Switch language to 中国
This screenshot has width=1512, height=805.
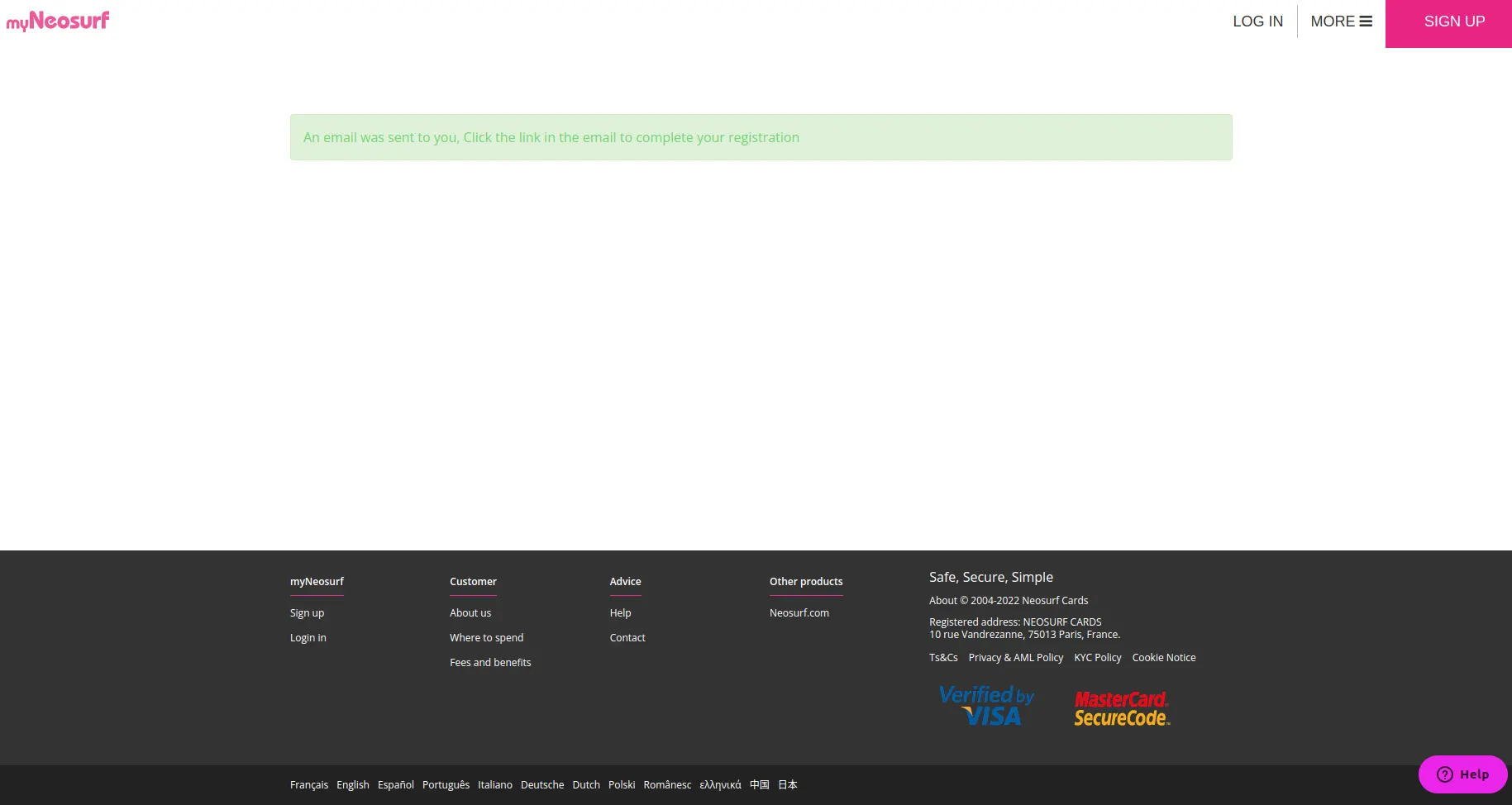pyautogui.click(x=760, y=785)
